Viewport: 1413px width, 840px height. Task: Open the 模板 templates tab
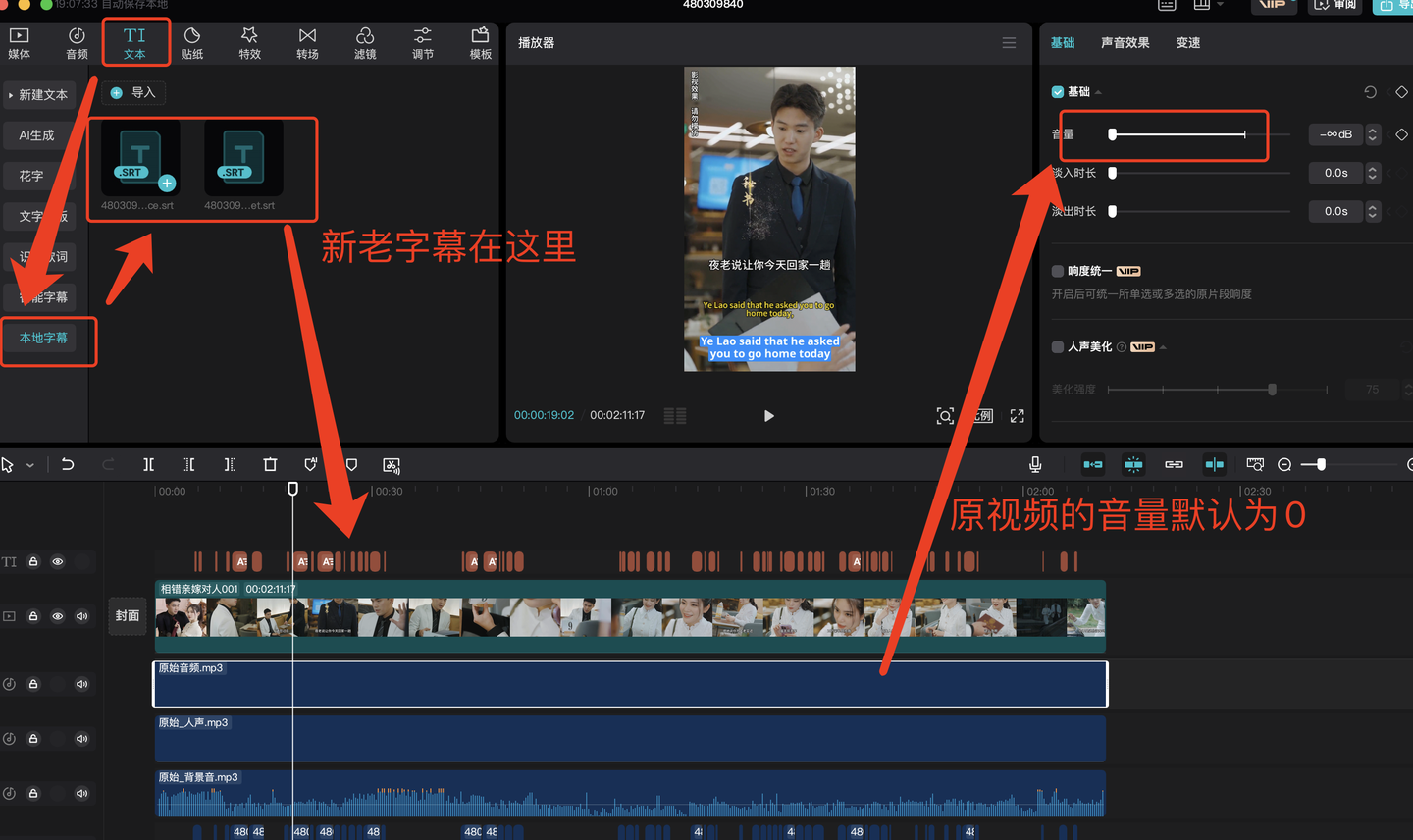coord(480,43)
